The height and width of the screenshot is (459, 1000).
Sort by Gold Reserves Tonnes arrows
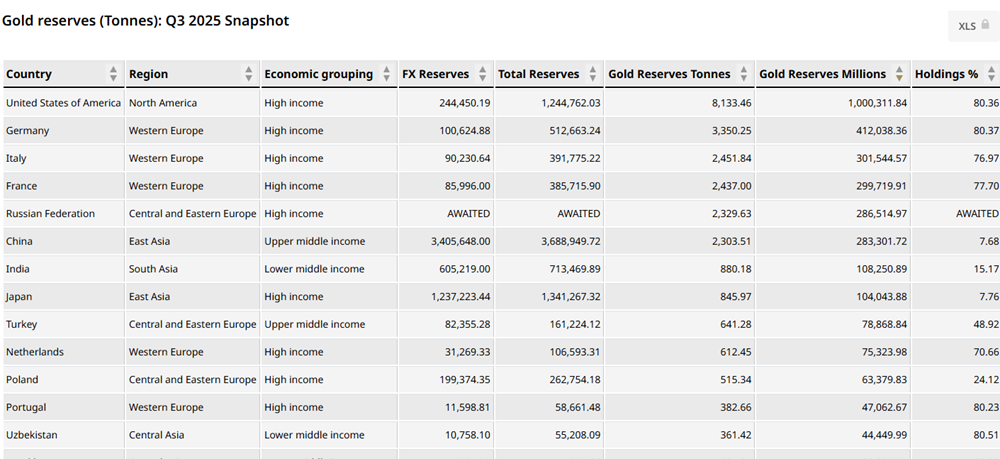coord(743,74)
